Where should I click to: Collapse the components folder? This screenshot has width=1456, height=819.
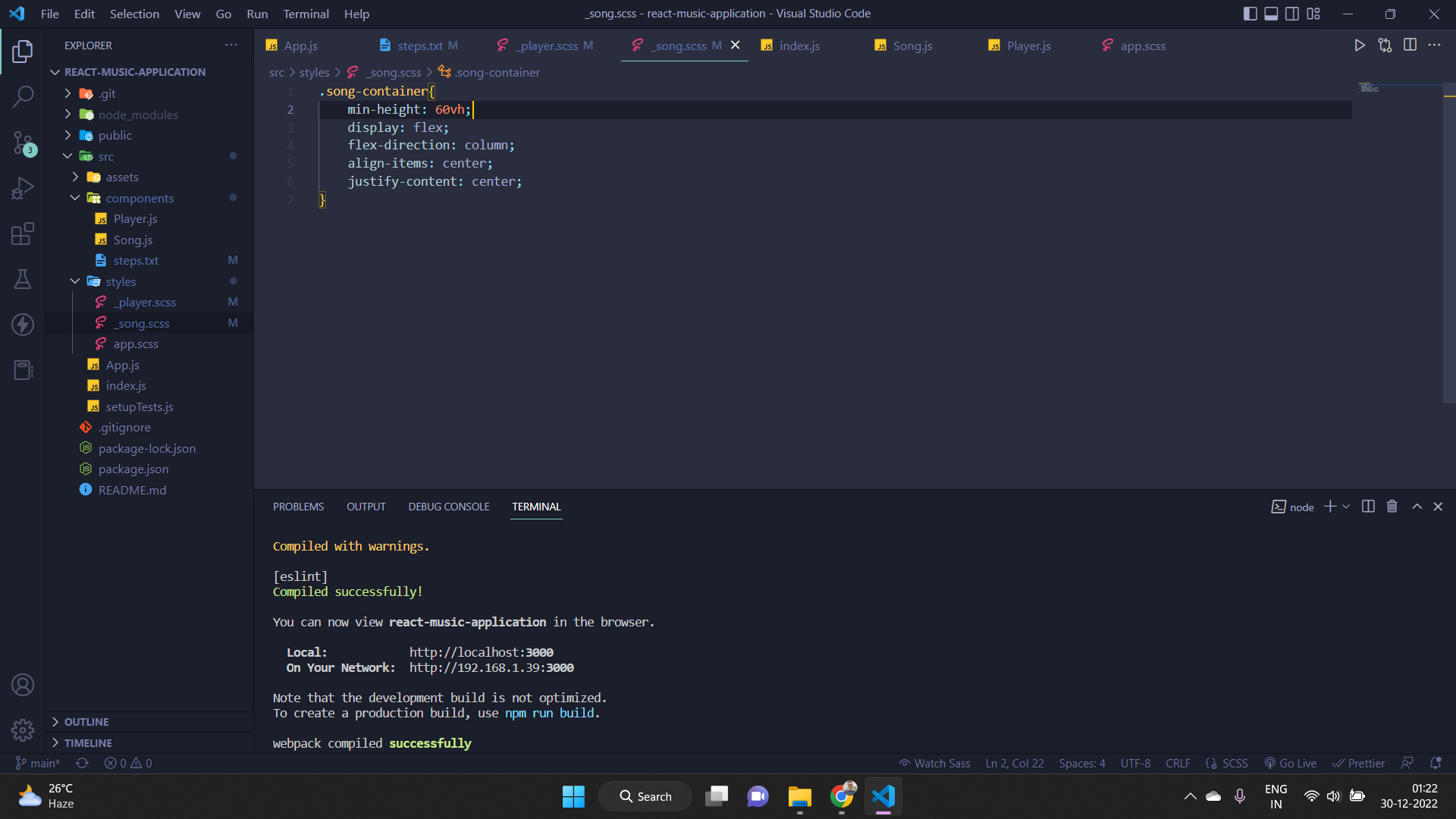(x=75, y=198)
